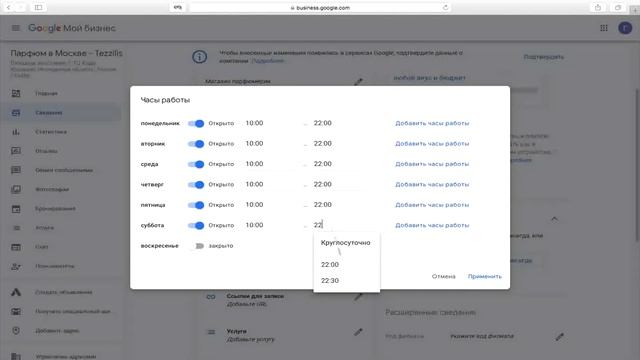Collapse section with the up chevron

(554, 219)
